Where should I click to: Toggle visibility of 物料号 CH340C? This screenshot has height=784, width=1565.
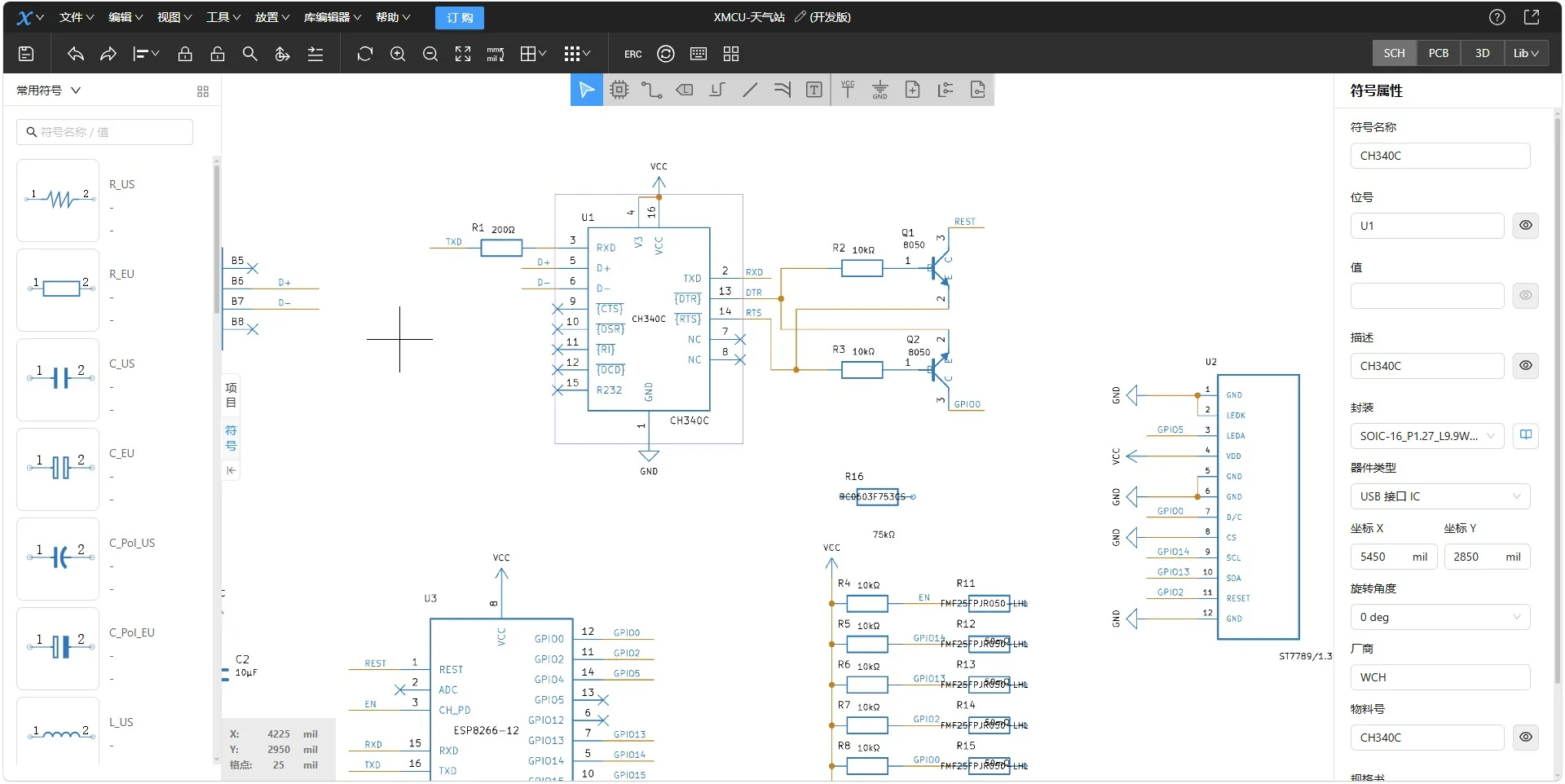point(1525,737)
